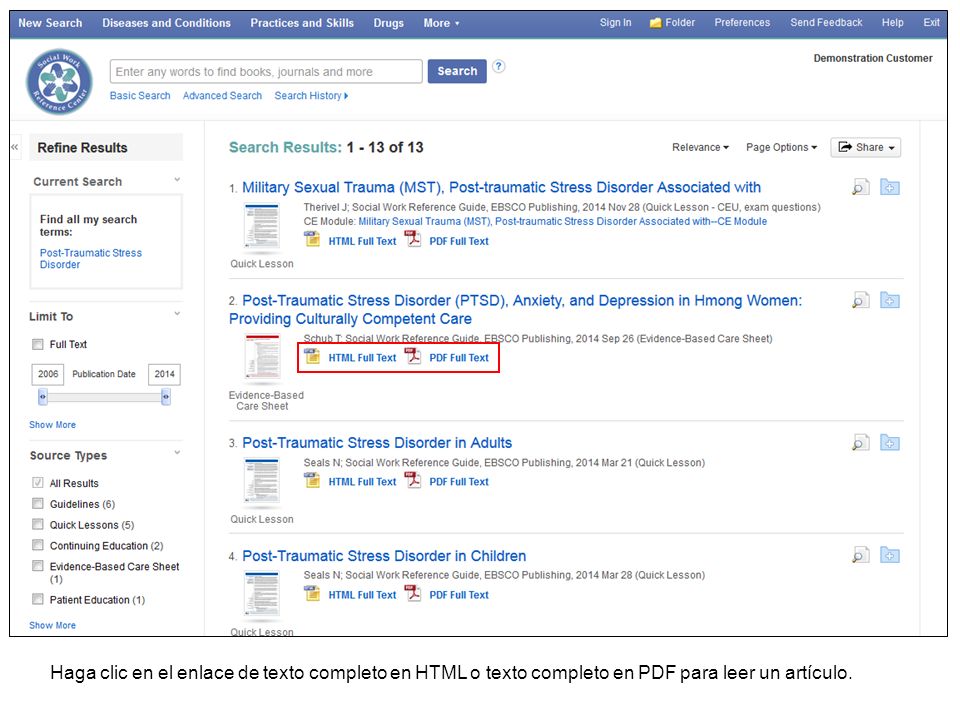Click PDF icon for Hmong Women result
This screenshot has height=720, width=960.
coord(413,356)
